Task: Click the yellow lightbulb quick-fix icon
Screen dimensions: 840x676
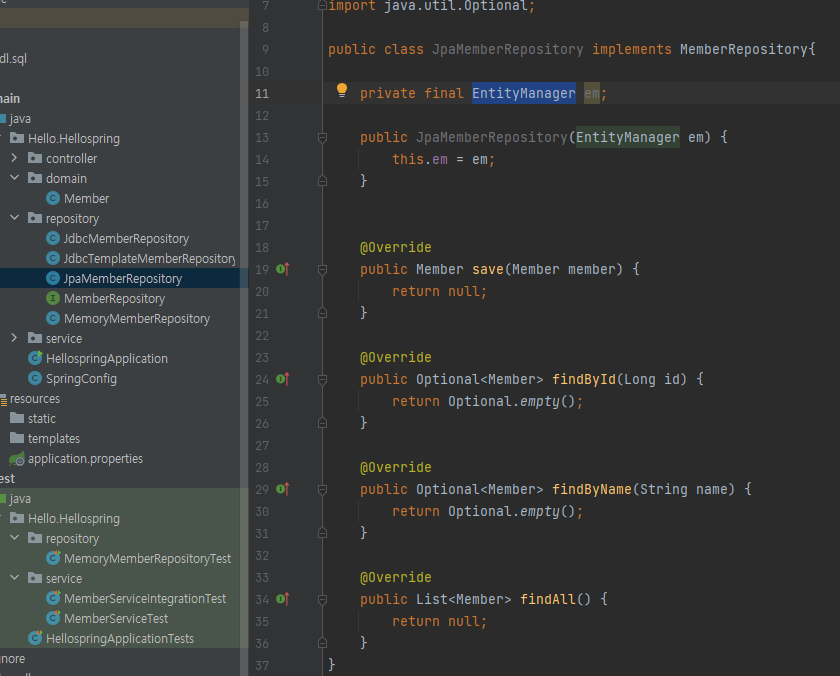Action: [342, 91]
